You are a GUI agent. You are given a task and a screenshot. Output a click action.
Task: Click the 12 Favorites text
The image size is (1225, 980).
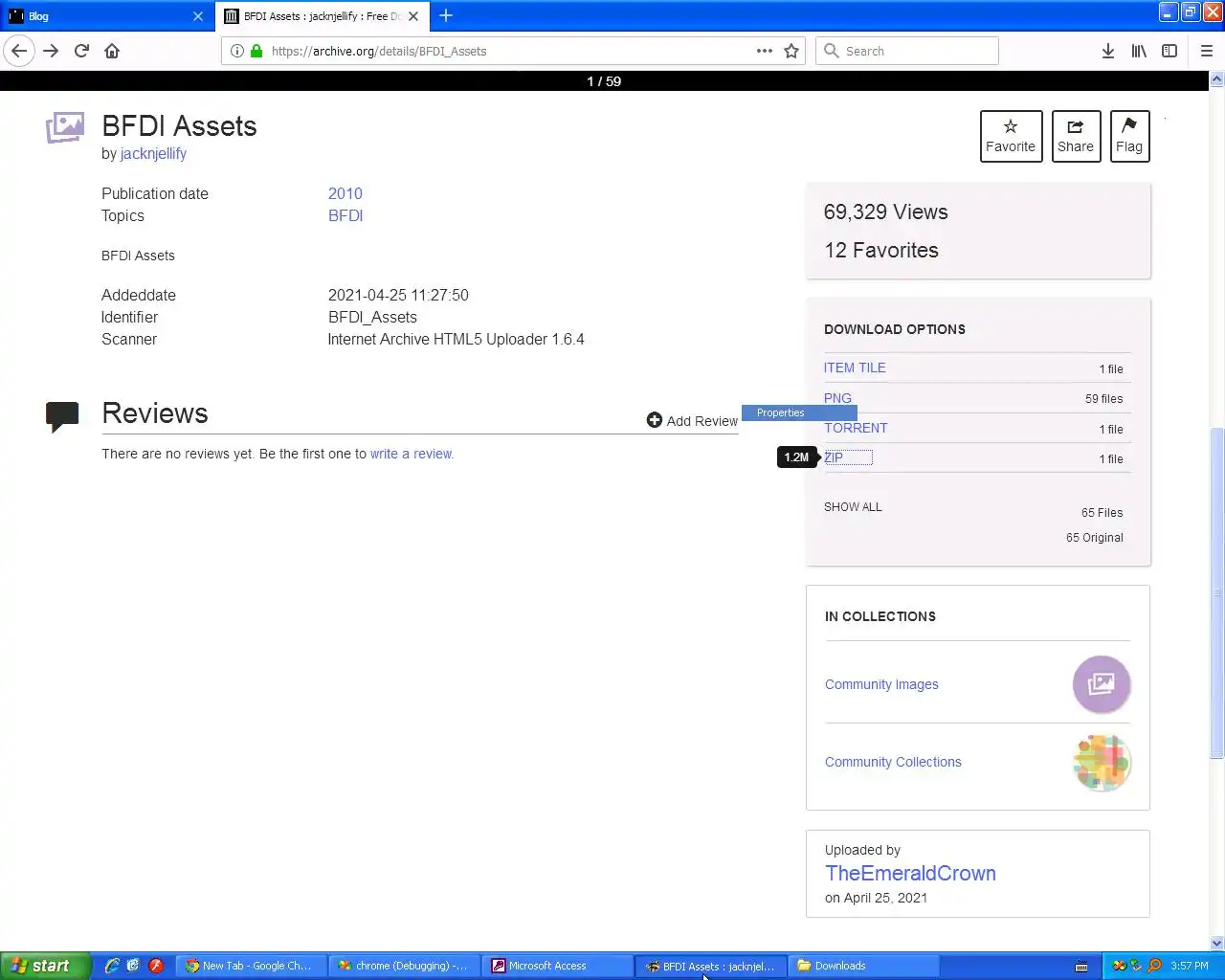(881, 250)
